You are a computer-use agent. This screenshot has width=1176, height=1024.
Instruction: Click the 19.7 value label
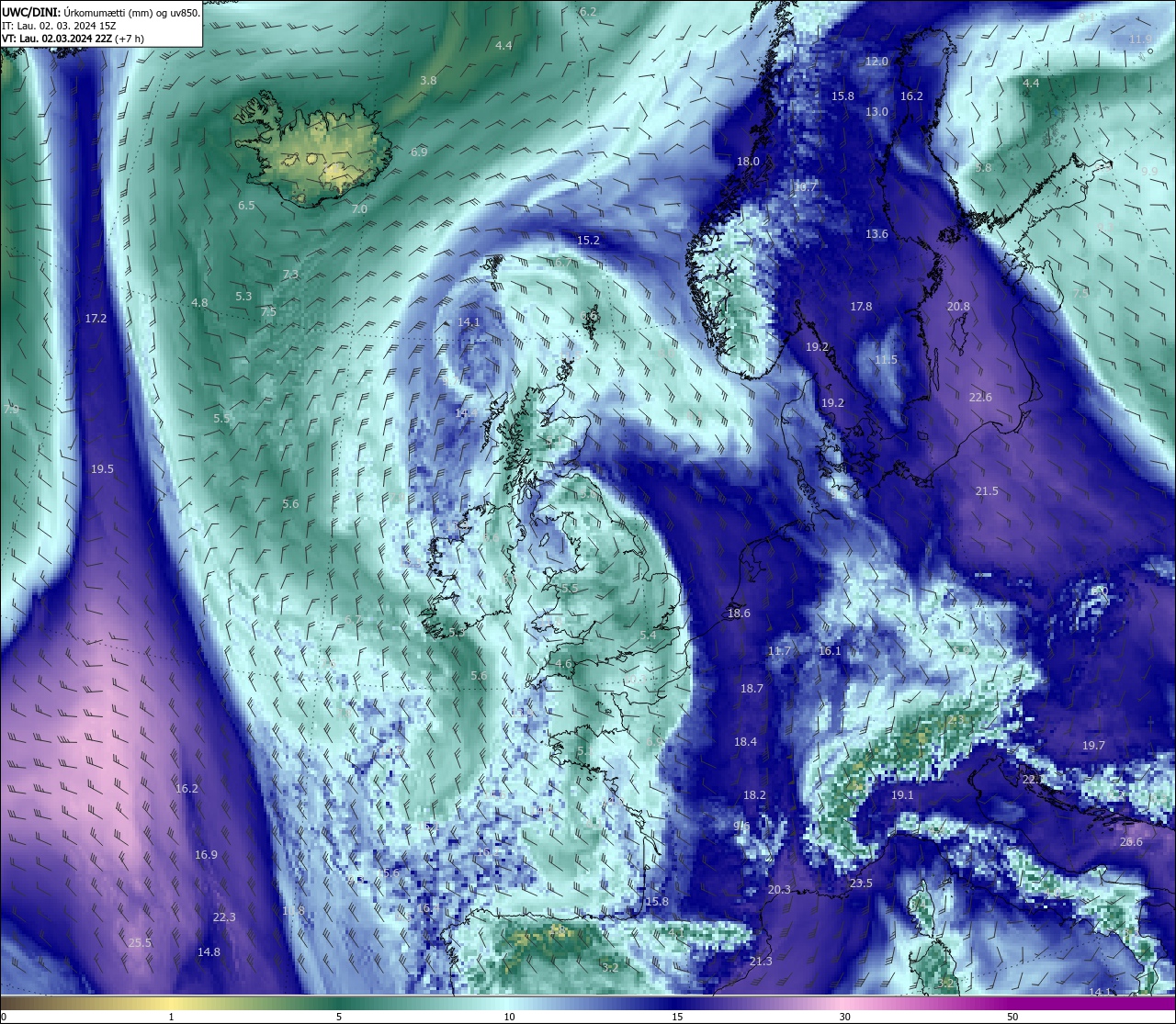click(1093, 746)
